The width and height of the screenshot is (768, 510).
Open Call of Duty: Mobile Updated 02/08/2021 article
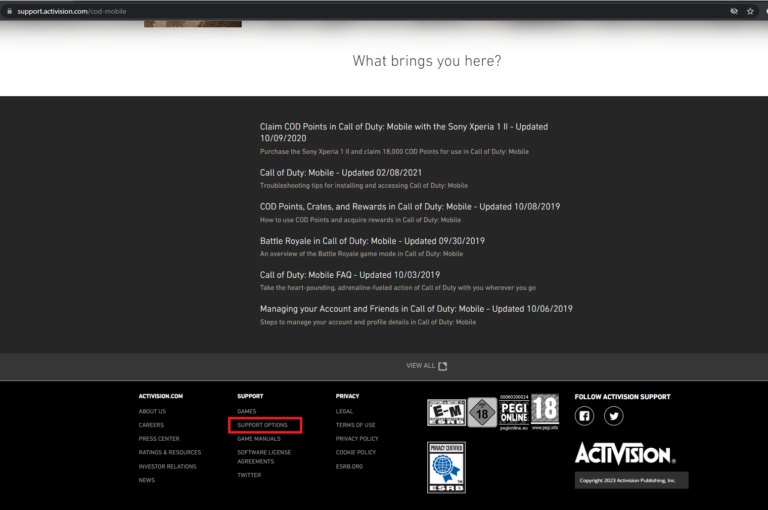[340, 172]
